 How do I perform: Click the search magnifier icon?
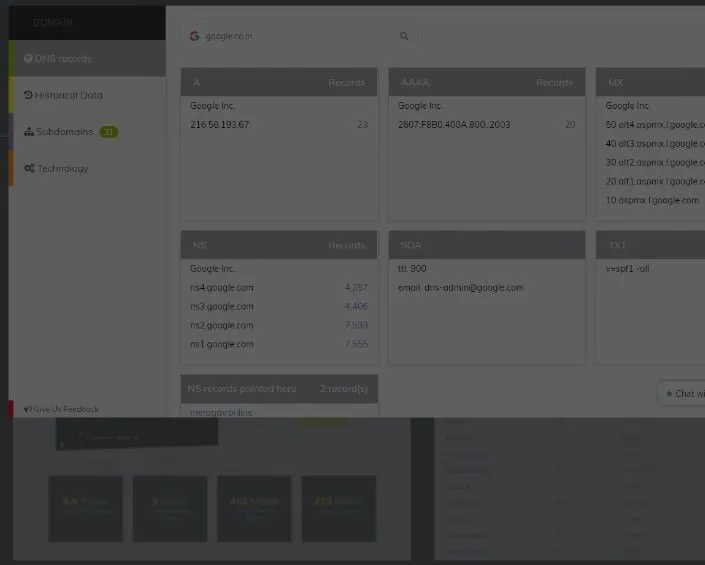click(404, 36)
